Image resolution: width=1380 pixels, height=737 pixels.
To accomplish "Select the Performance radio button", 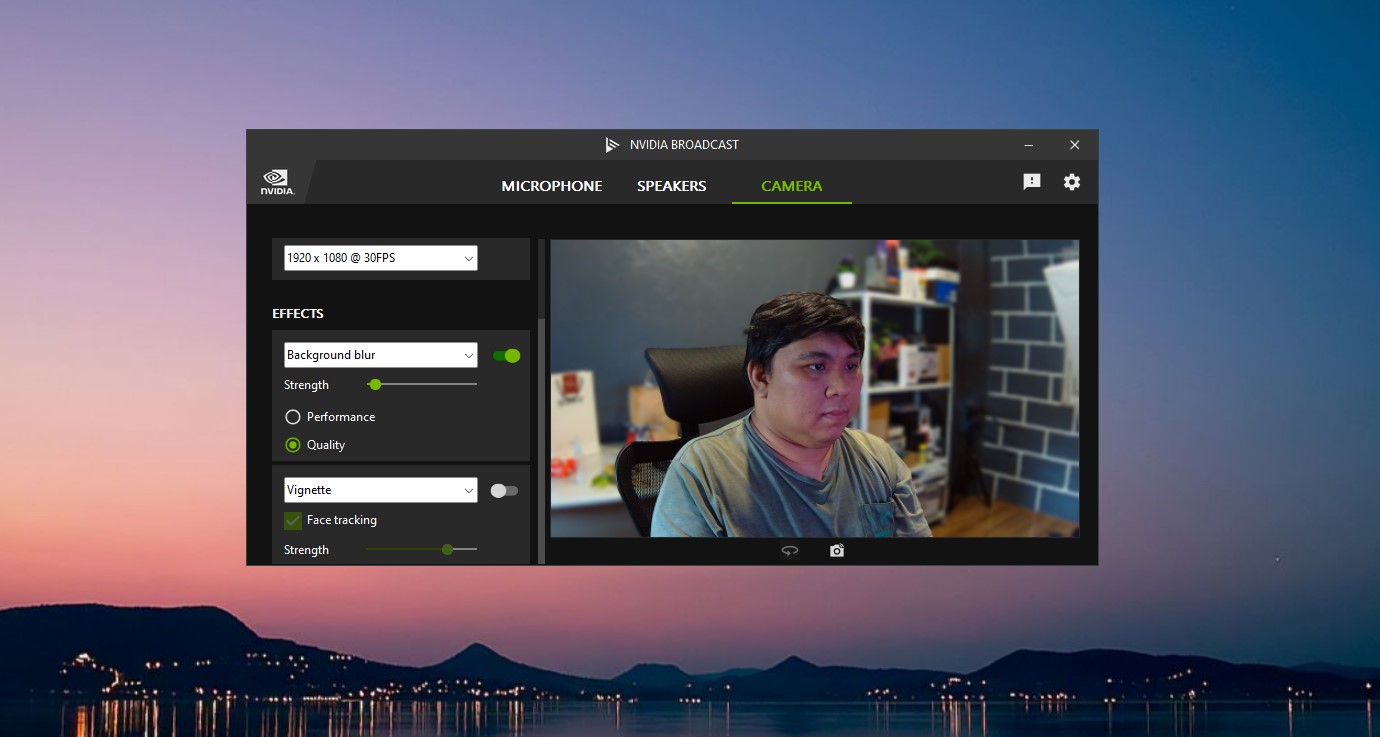I will 293,417.
